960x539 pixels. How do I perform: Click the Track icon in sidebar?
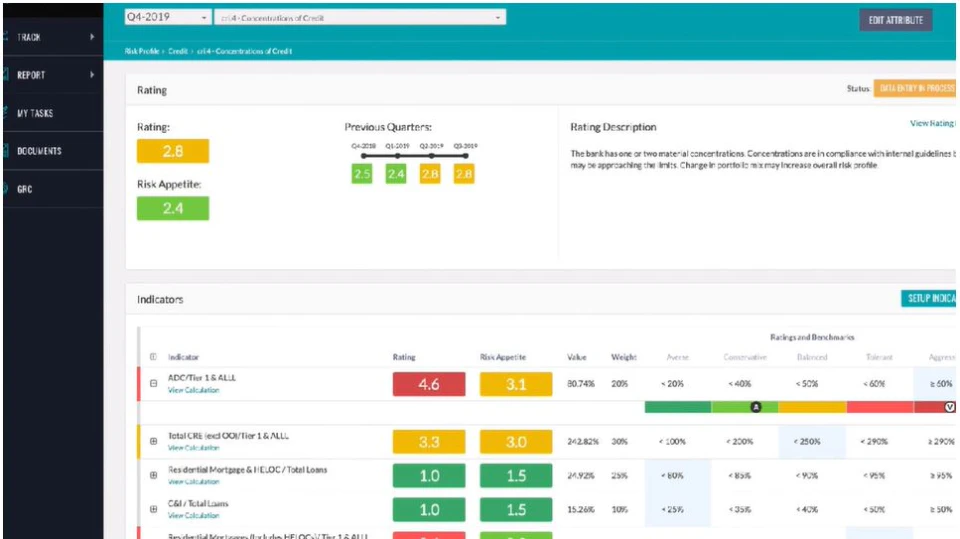click(x=5, y=37)
